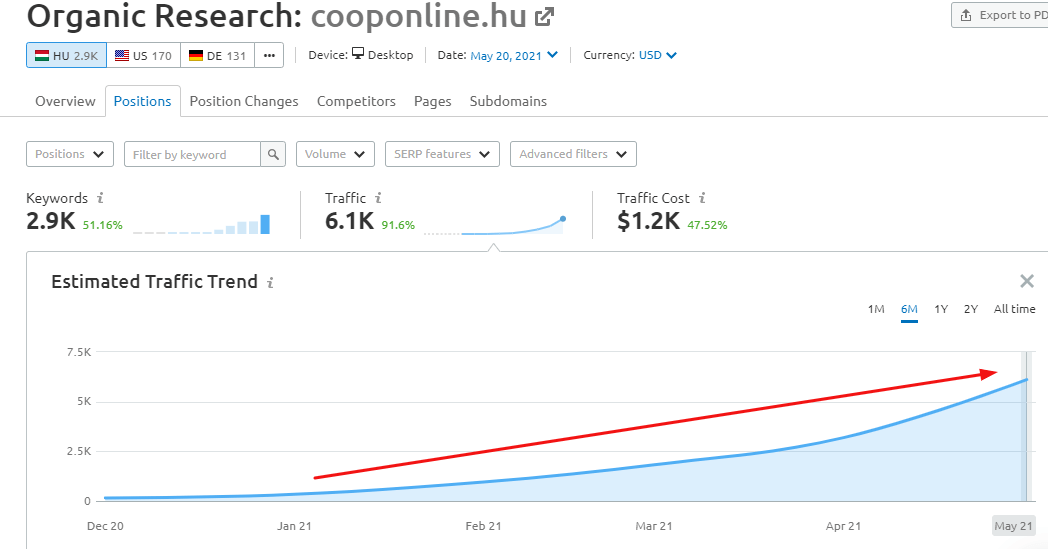Image resolution: width=1048 pixels, height=549 pixels.
Task: Click the 47.52% traffic cost change
Action: point(707,225)
